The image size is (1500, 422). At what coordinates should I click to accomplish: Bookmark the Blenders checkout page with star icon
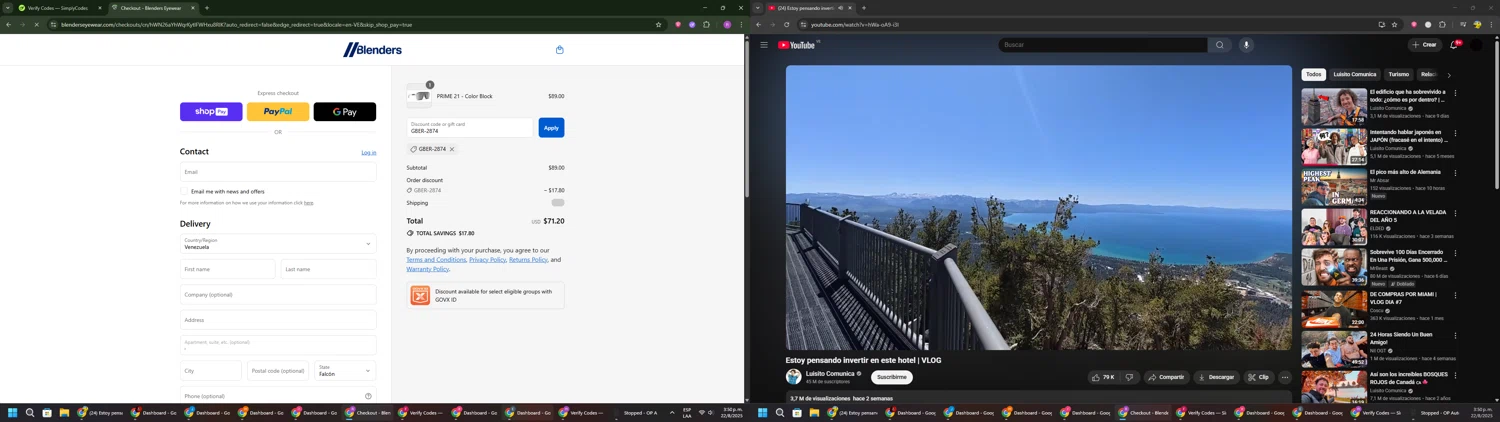pos(658,24)
